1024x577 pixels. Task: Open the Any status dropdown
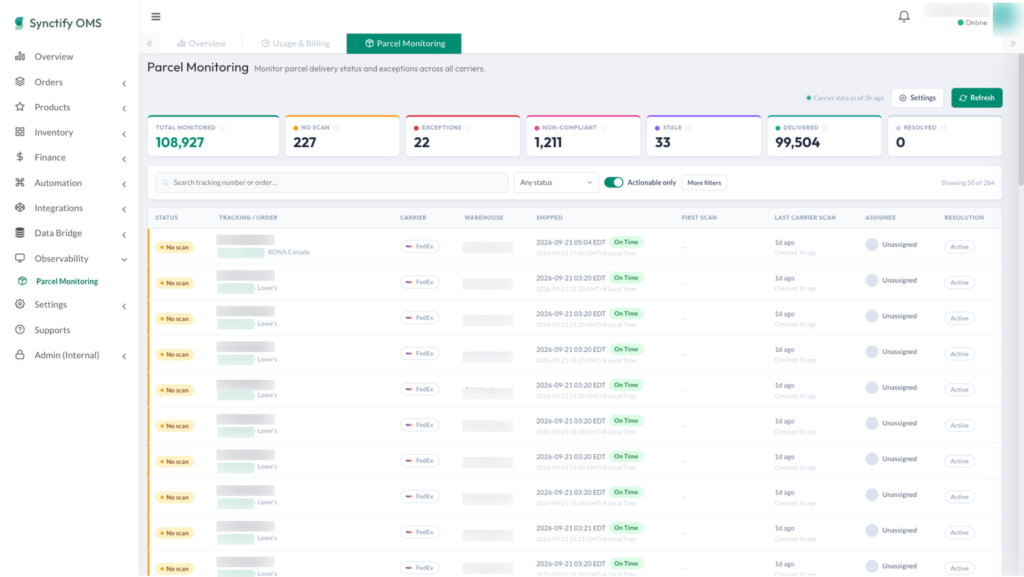click(555, 183)
